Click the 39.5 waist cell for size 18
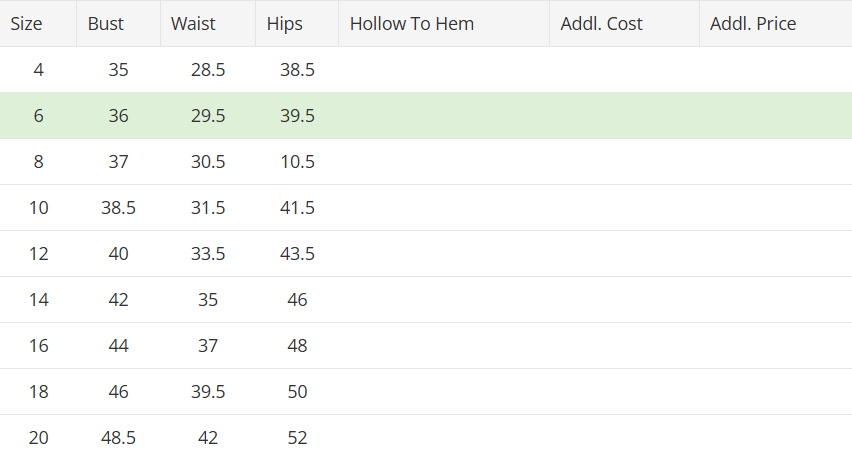Viewport: 852px width, 456px height. tap(208, 392)
